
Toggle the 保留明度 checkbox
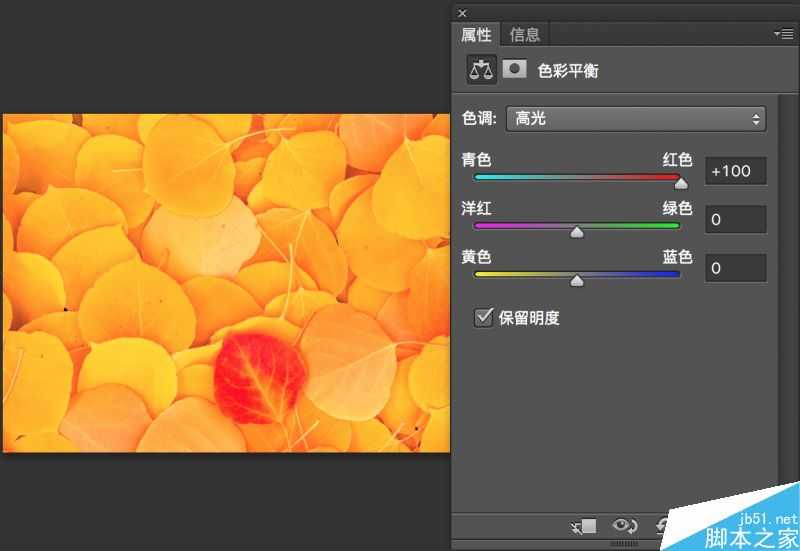[484, 318]
